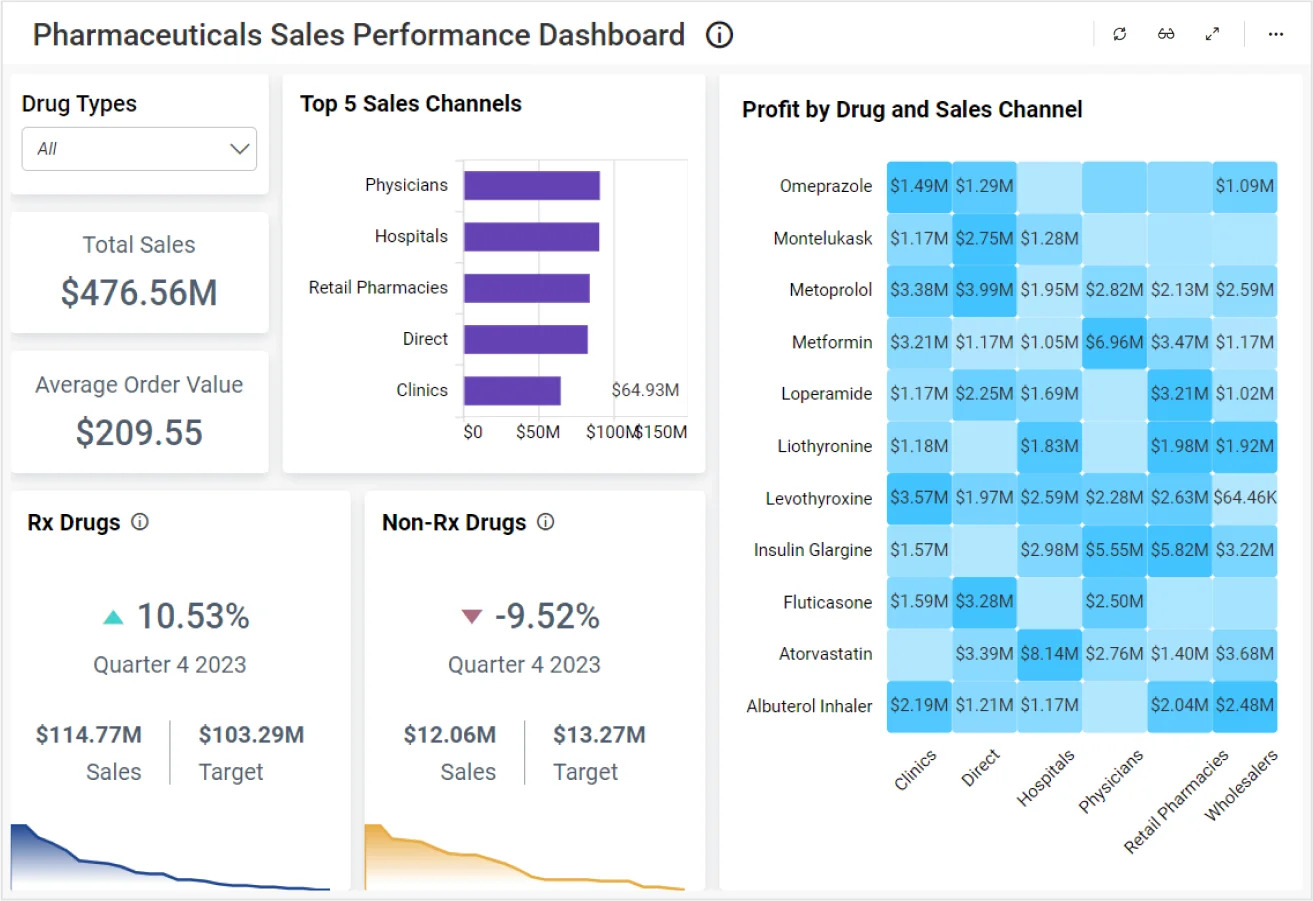Click the Non-Rx Drugs info icon
Image resolution: width=1313 pixels, height=901 pixels.
(545, 522)
